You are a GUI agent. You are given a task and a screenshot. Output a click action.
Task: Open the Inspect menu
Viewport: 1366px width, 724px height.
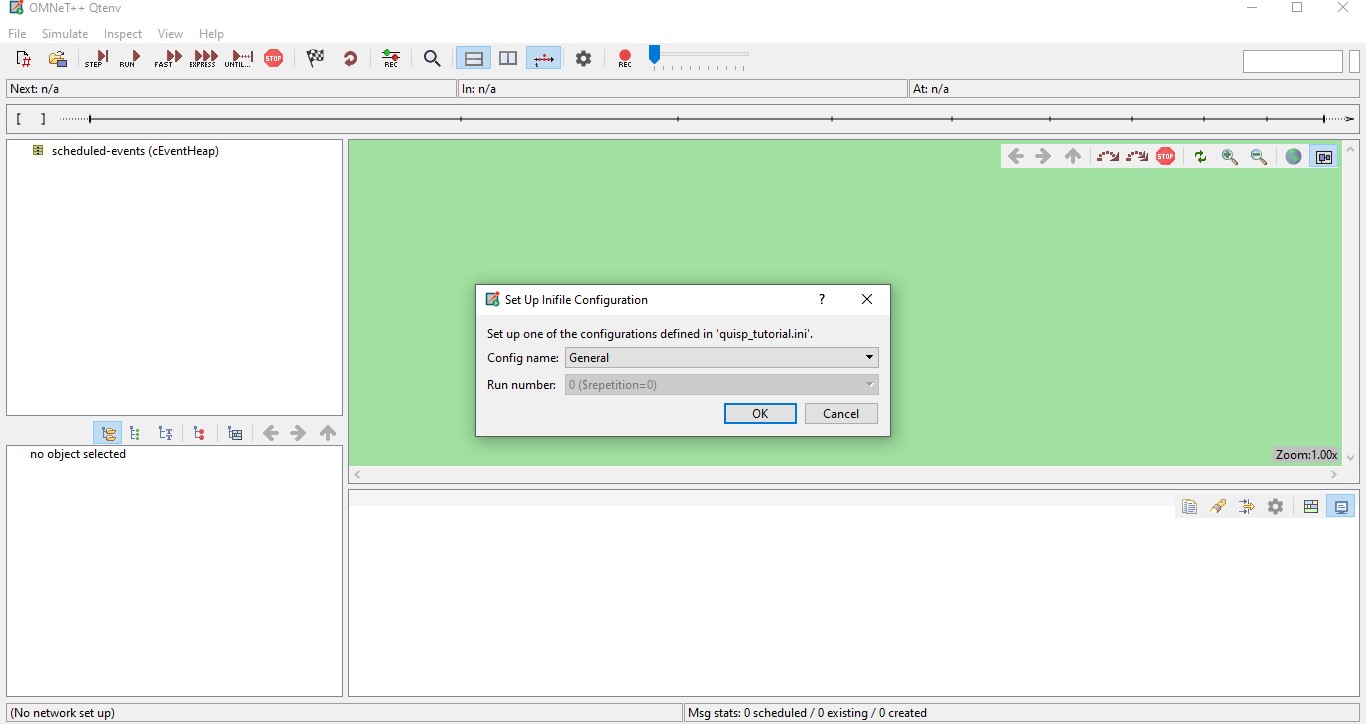click(x=122, y=33)
